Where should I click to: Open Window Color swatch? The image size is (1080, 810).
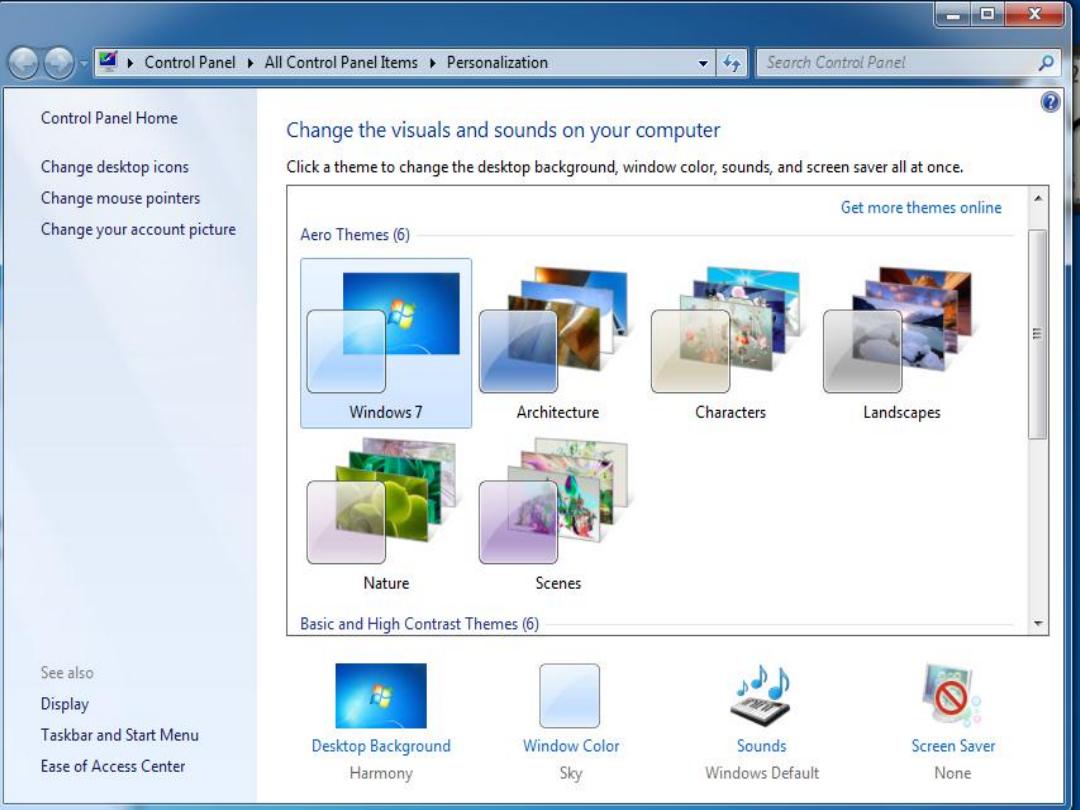(x=570, y=696)
